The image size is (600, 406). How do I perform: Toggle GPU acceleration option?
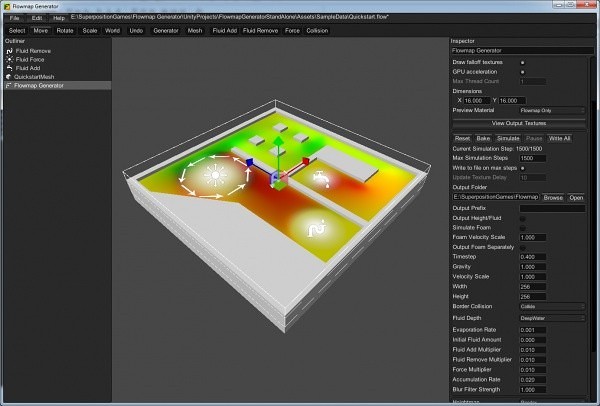coord(522,72)
